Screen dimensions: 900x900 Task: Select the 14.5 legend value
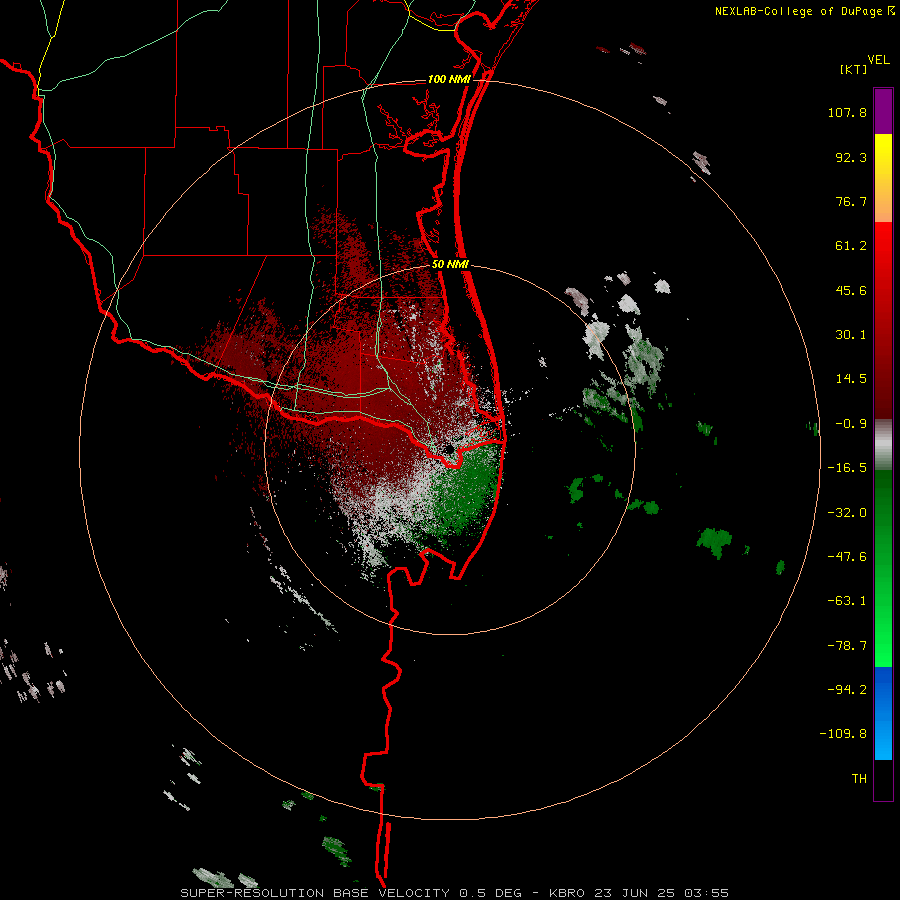click(x=851, y=379)
